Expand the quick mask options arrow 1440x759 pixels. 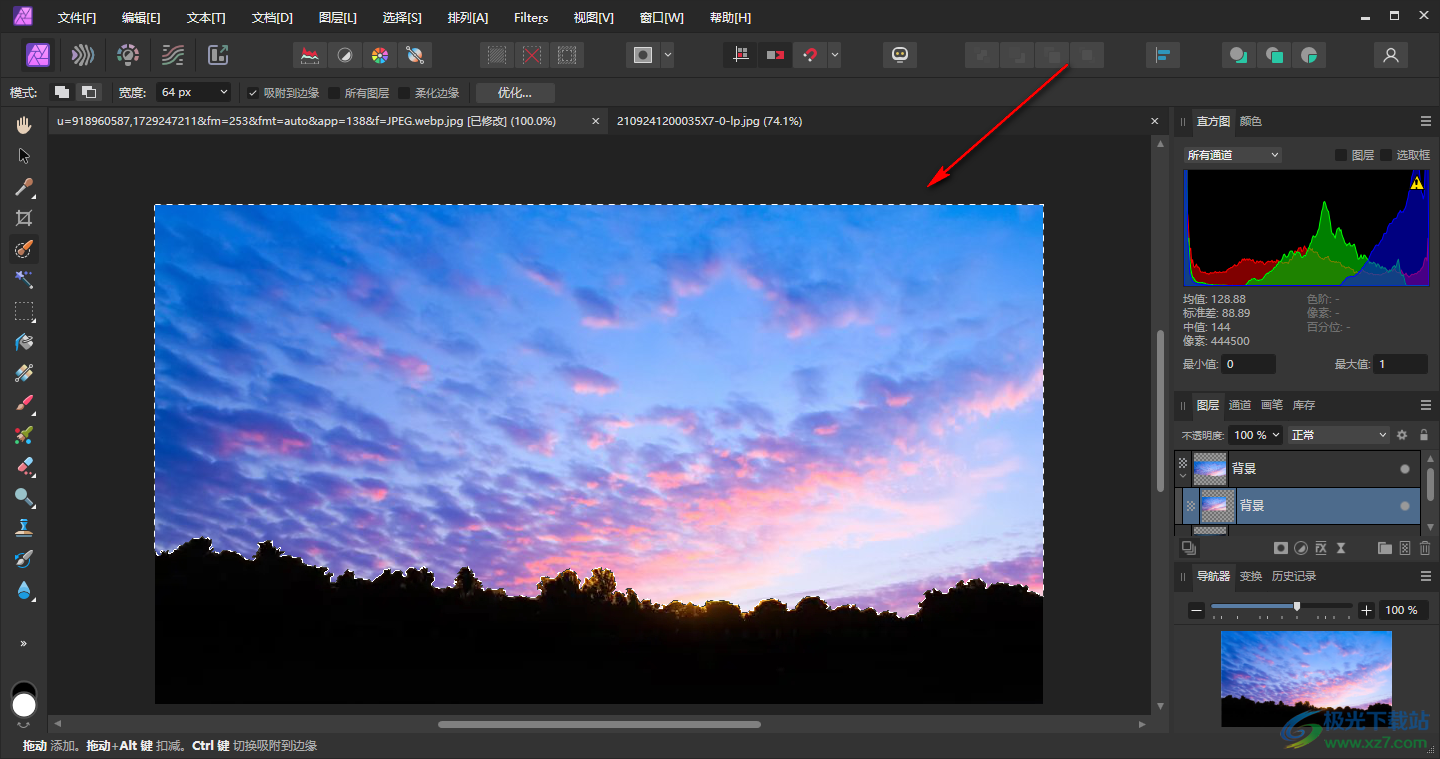[x=667, y=55]
